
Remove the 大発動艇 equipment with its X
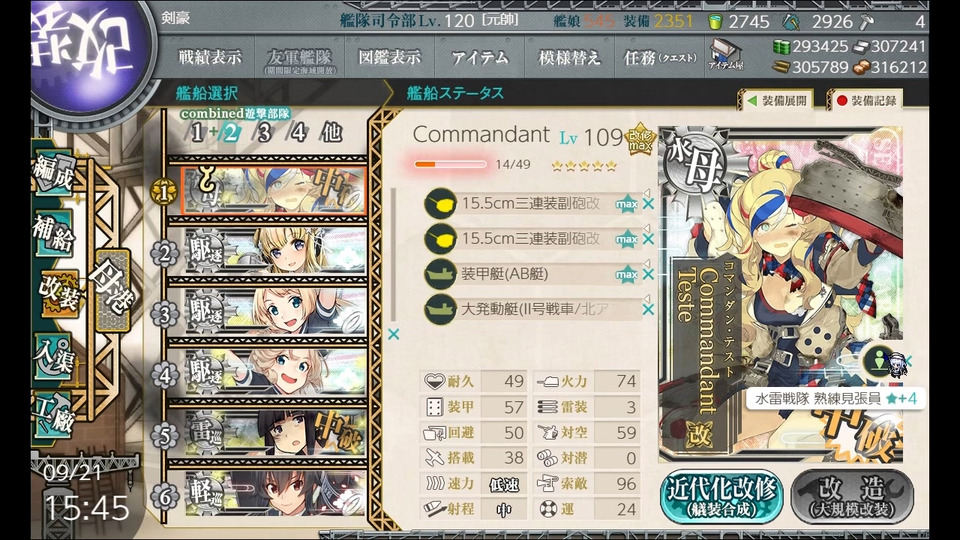click(648, 310)
